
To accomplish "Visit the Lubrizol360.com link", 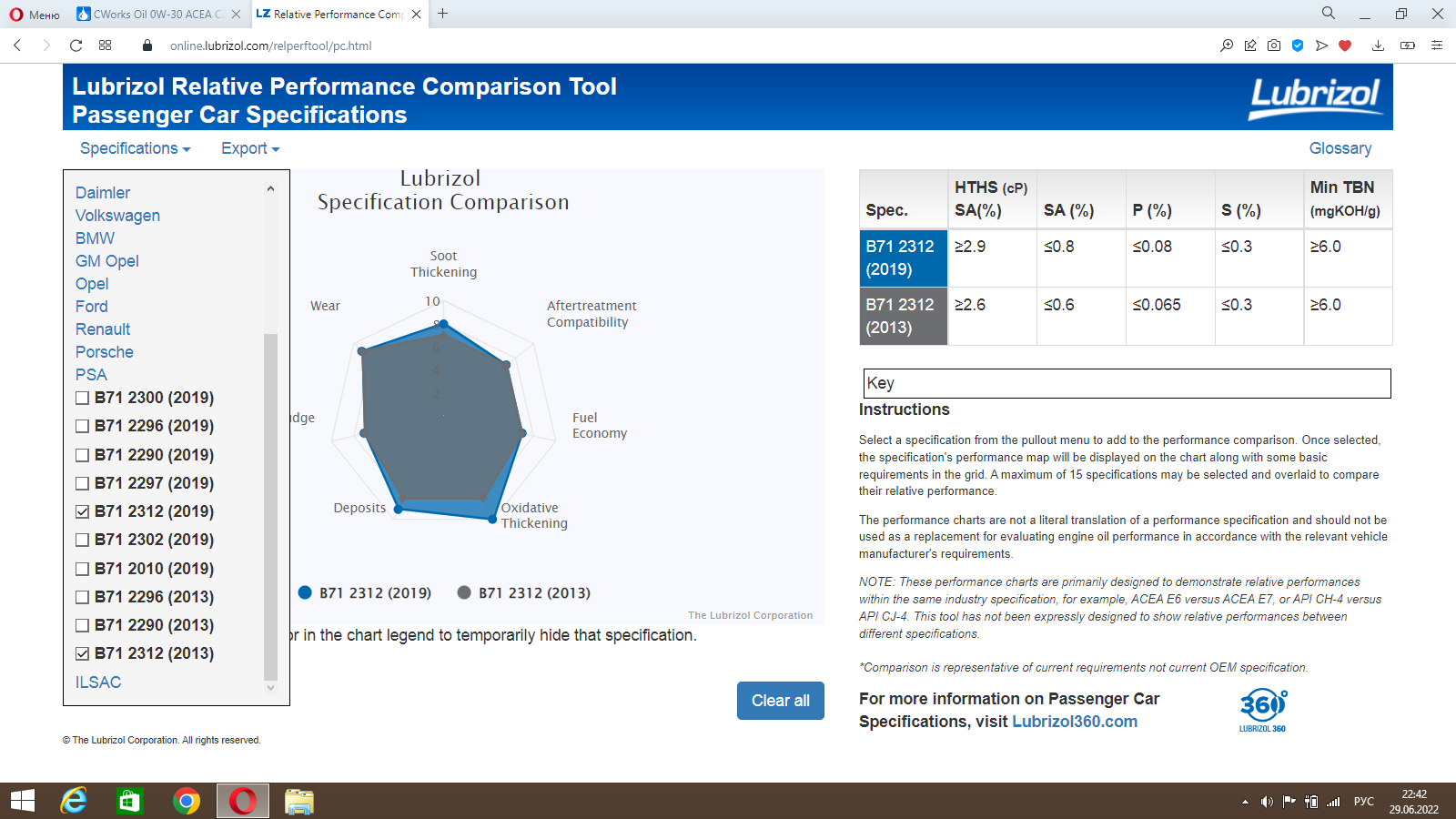I will pos(1075,722).
